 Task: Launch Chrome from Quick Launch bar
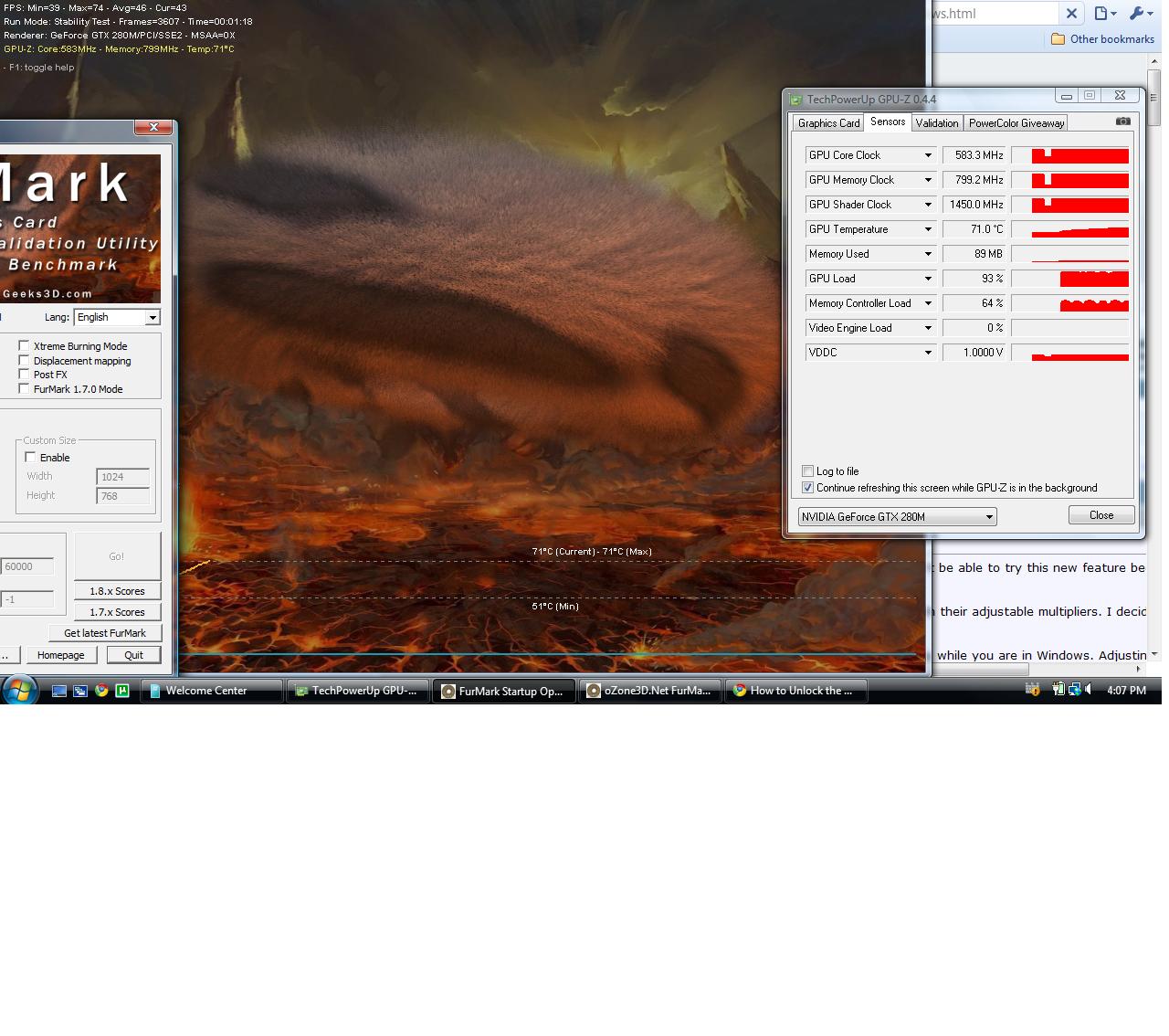pyautogui.click(x=101, y=691)
